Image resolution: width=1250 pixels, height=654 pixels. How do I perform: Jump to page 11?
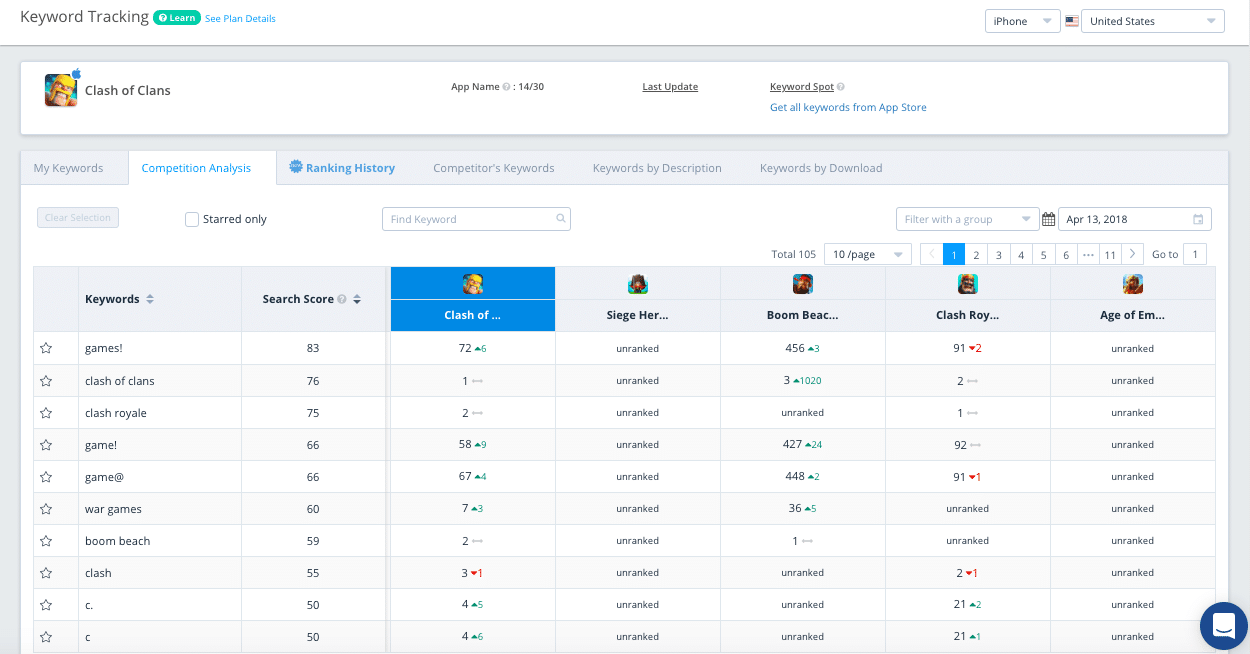[1110, 254]
